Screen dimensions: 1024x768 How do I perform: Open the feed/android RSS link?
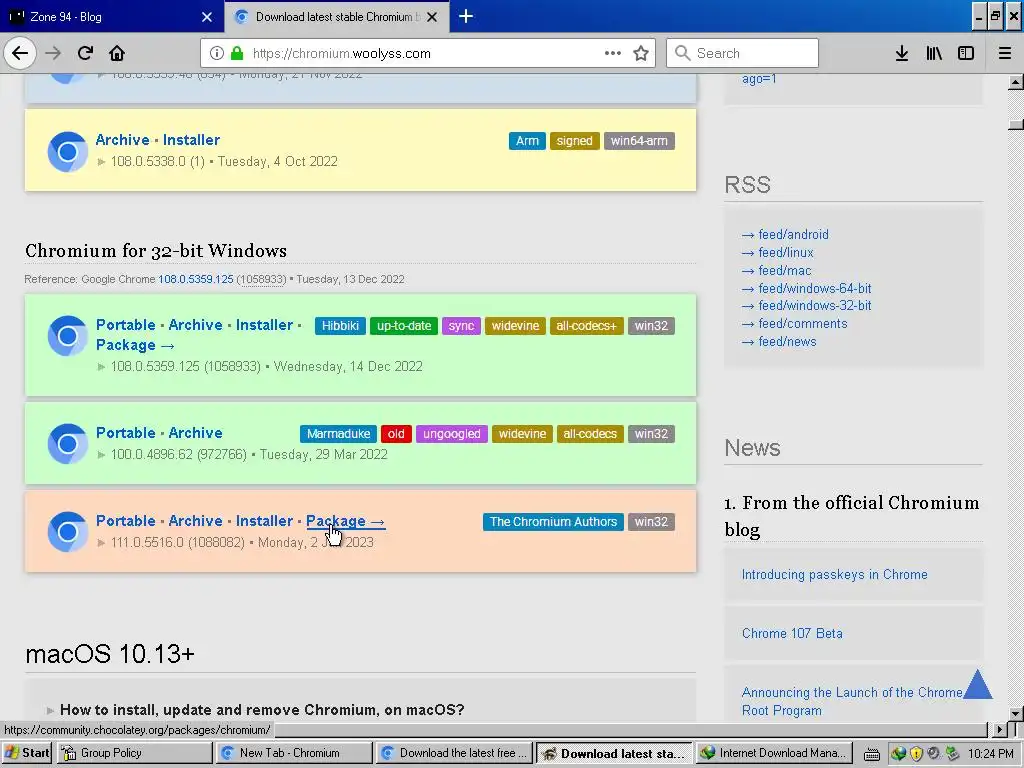793,234
